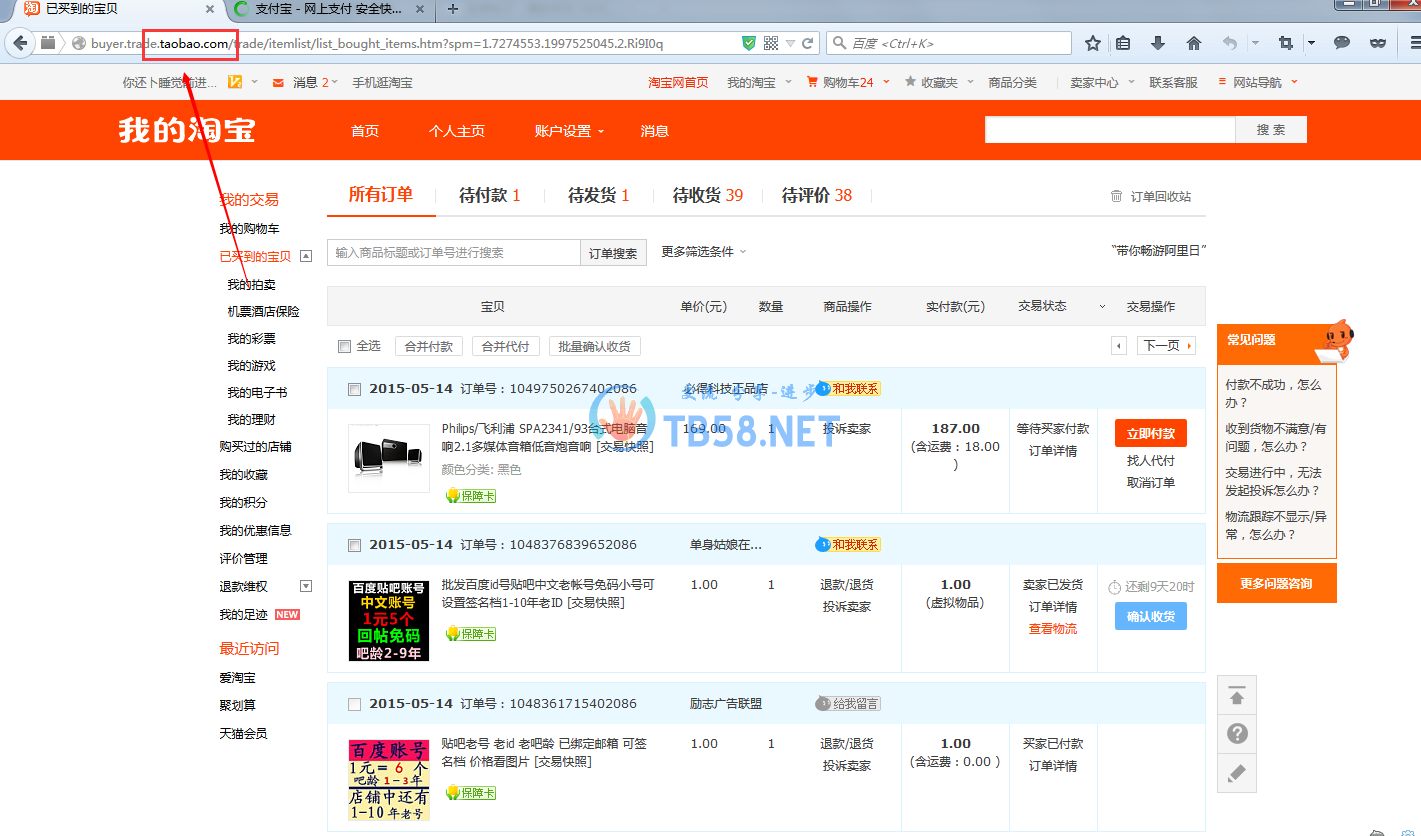This screenshot has width=1421, height=836.
Task: Open the downloads arrow icon in the toolbar
Action: [1158, 43]
